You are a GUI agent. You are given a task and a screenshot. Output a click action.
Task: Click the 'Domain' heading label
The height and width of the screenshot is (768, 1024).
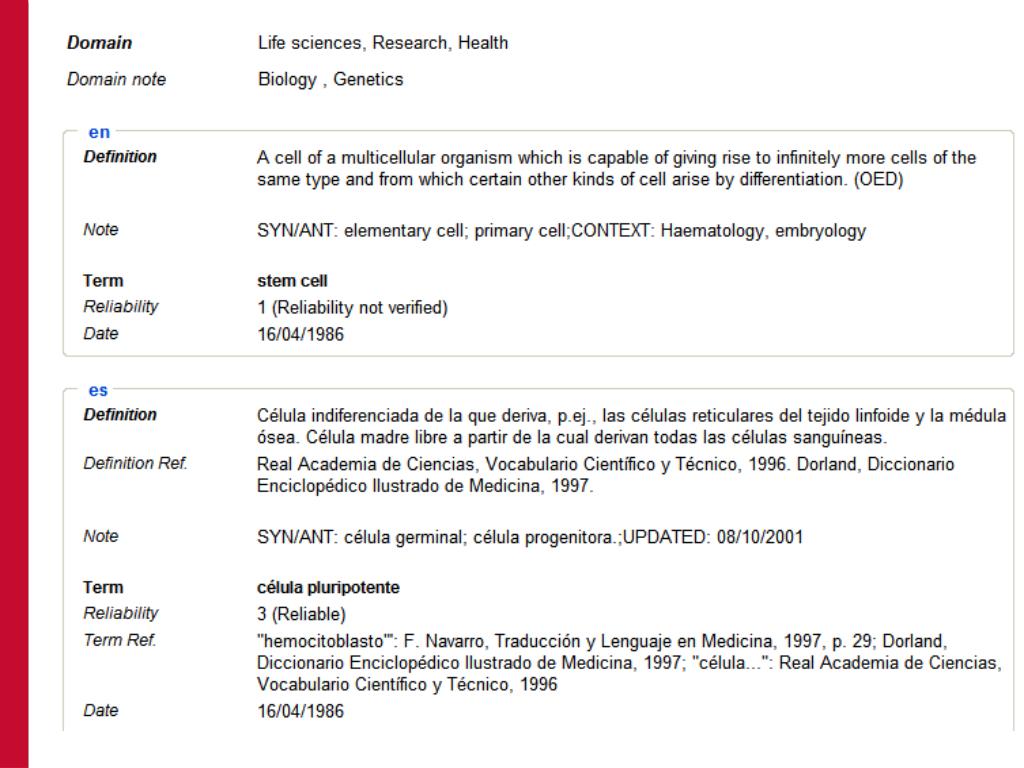[x=99, y=42]
